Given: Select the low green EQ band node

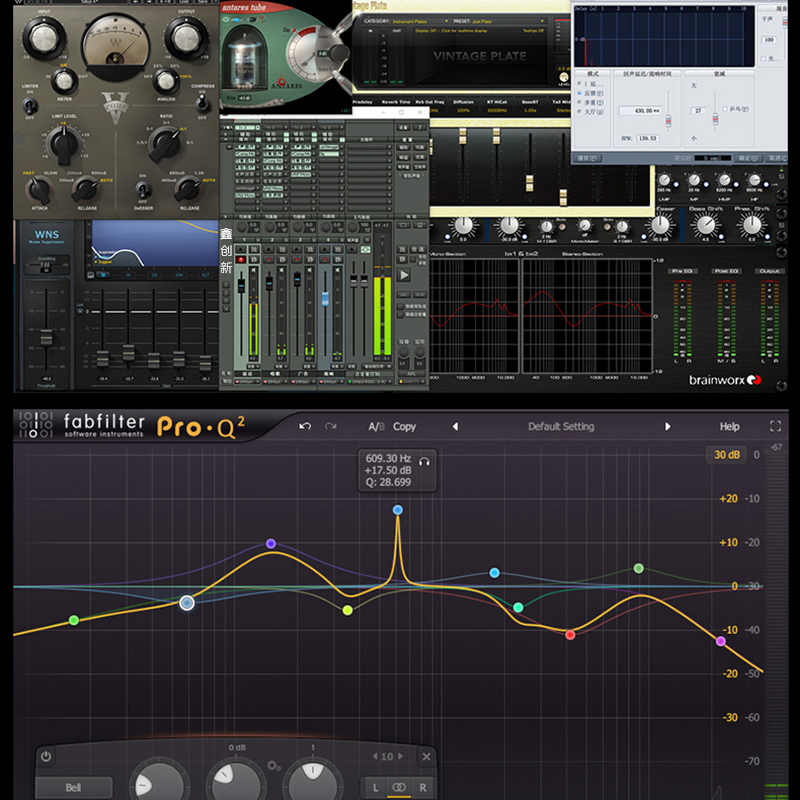Looking at the screenshot, I should [x=74, y=620].
